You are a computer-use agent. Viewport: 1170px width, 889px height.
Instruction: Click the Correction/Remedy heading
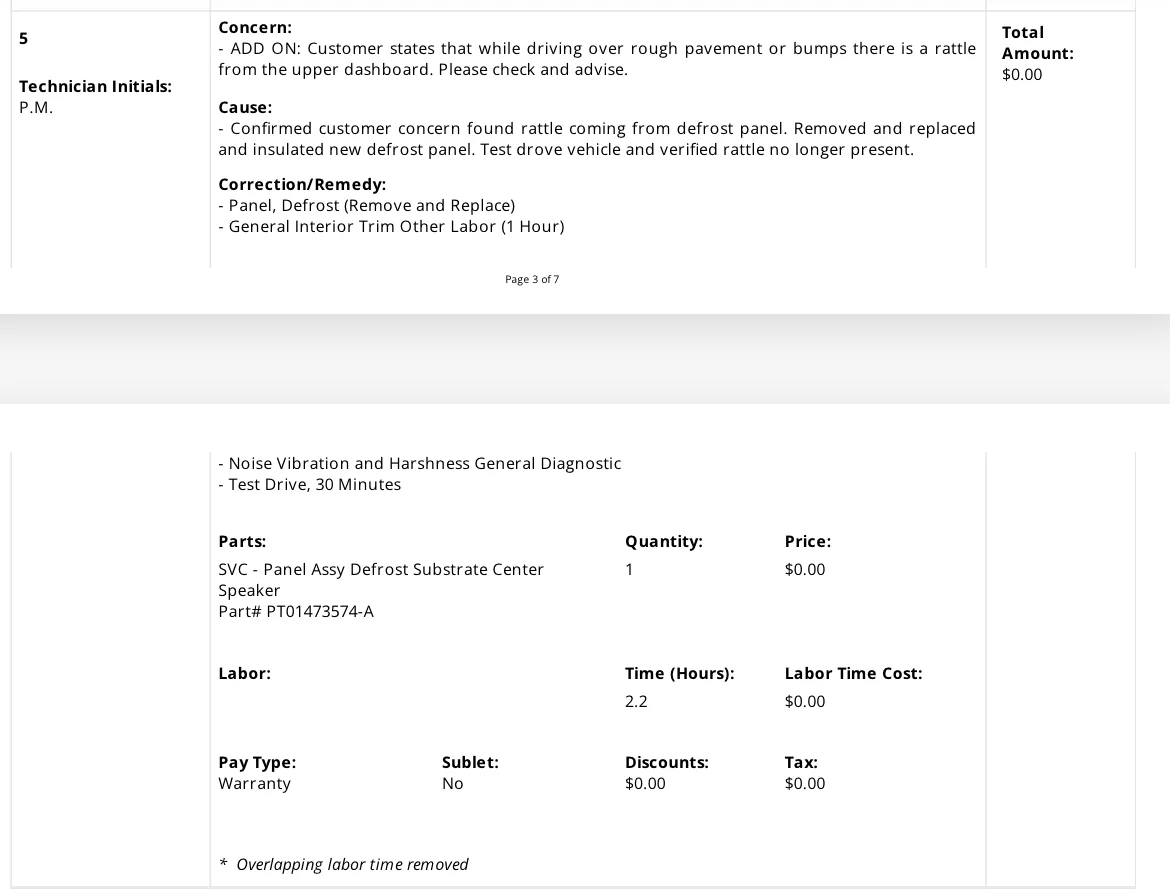click(x=301, y=184)
